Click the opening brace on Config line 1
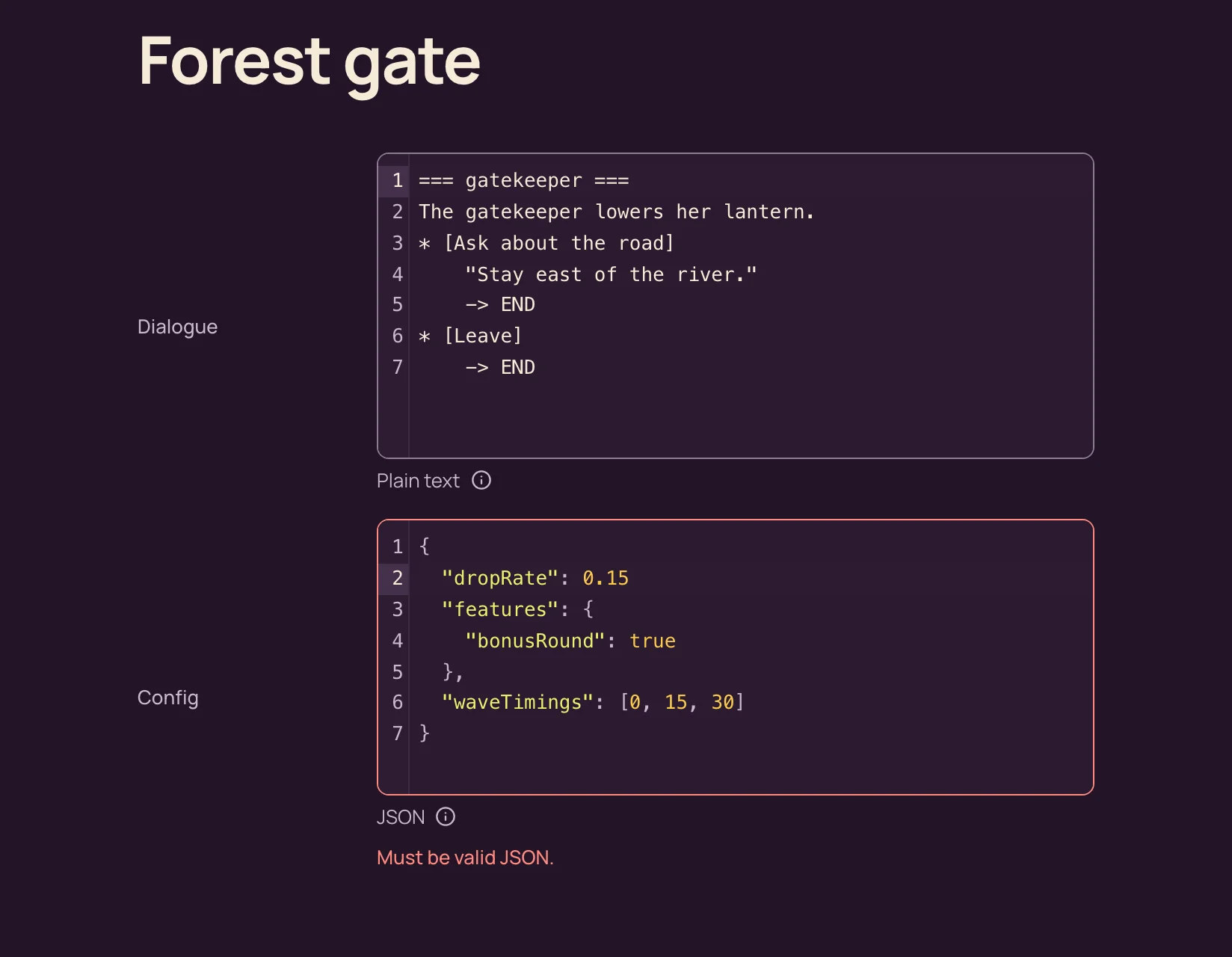 point(425,547)
